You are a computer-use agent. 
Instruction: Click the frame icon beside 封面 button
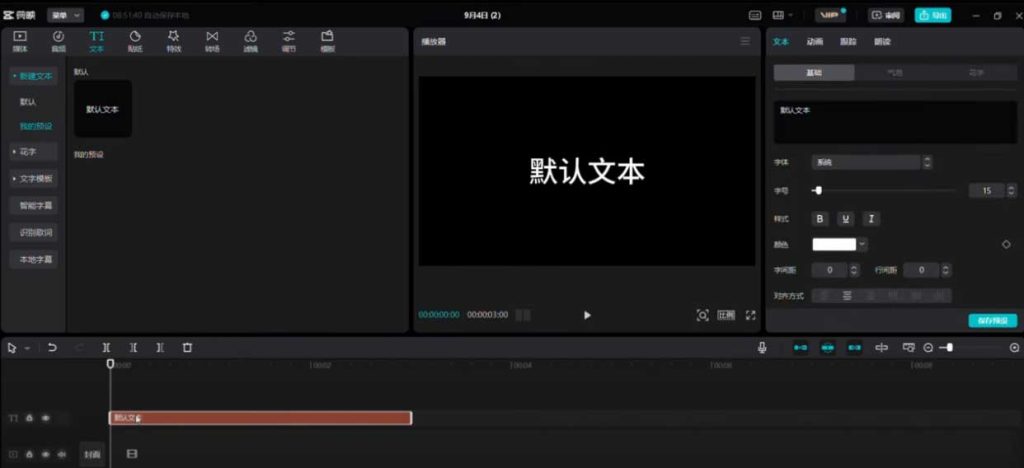point(132,454)
